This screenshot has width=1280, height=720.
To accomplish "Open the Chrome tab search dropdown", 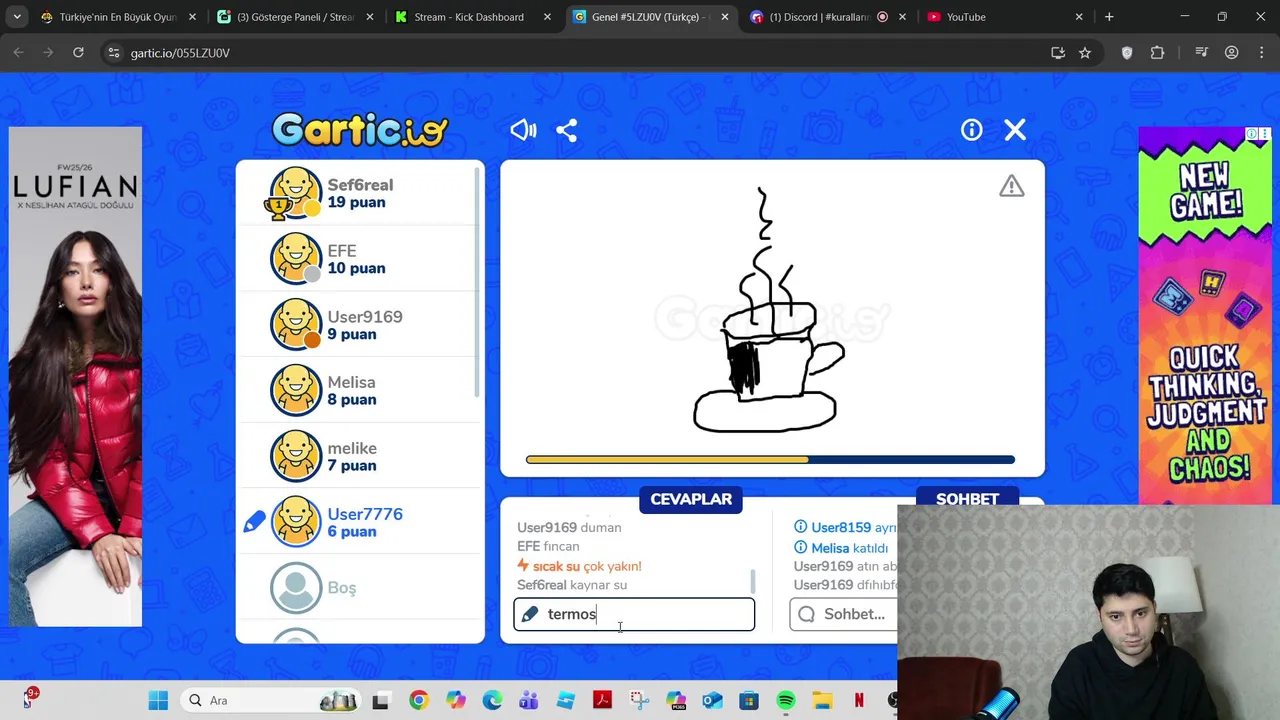I will (17, 17).
